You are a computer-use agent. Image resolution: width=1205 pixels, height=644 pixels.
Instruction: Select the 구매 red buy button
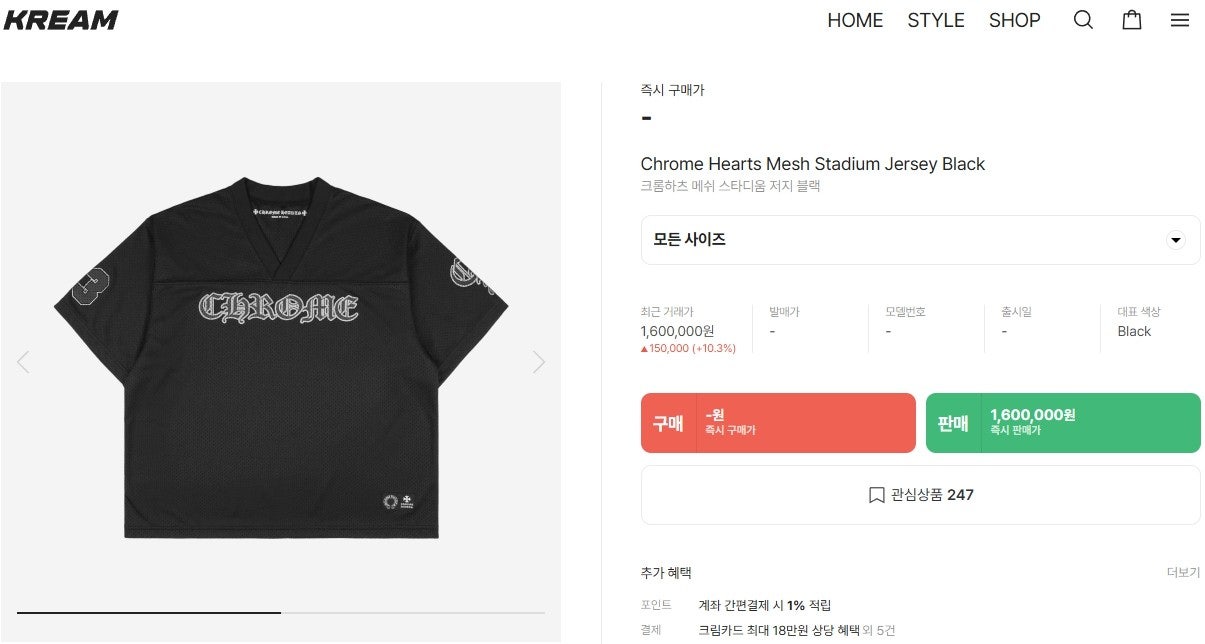coord(778,422)
